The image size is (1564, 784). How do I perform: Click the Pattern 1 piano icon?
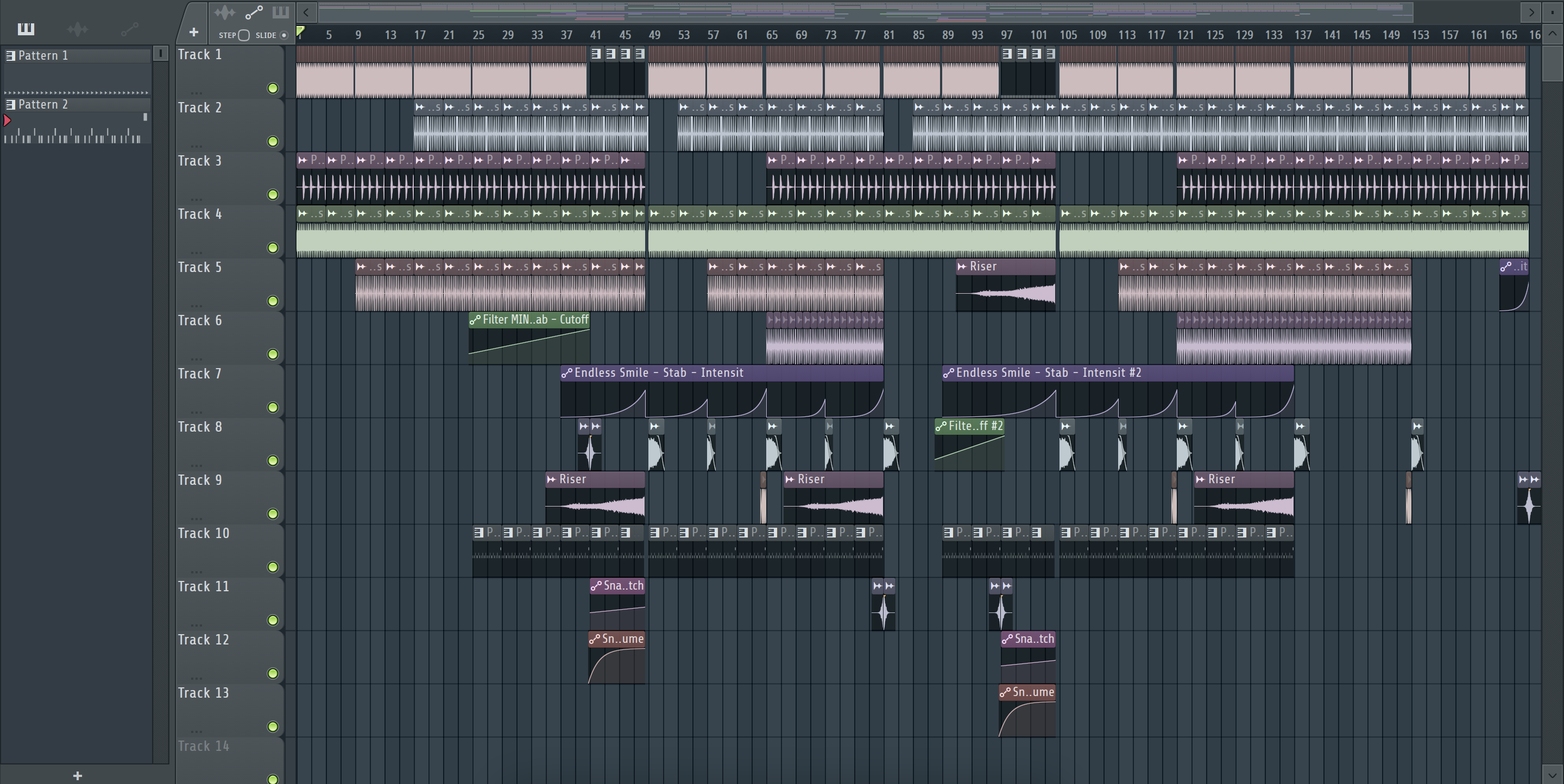coord(10,56)
